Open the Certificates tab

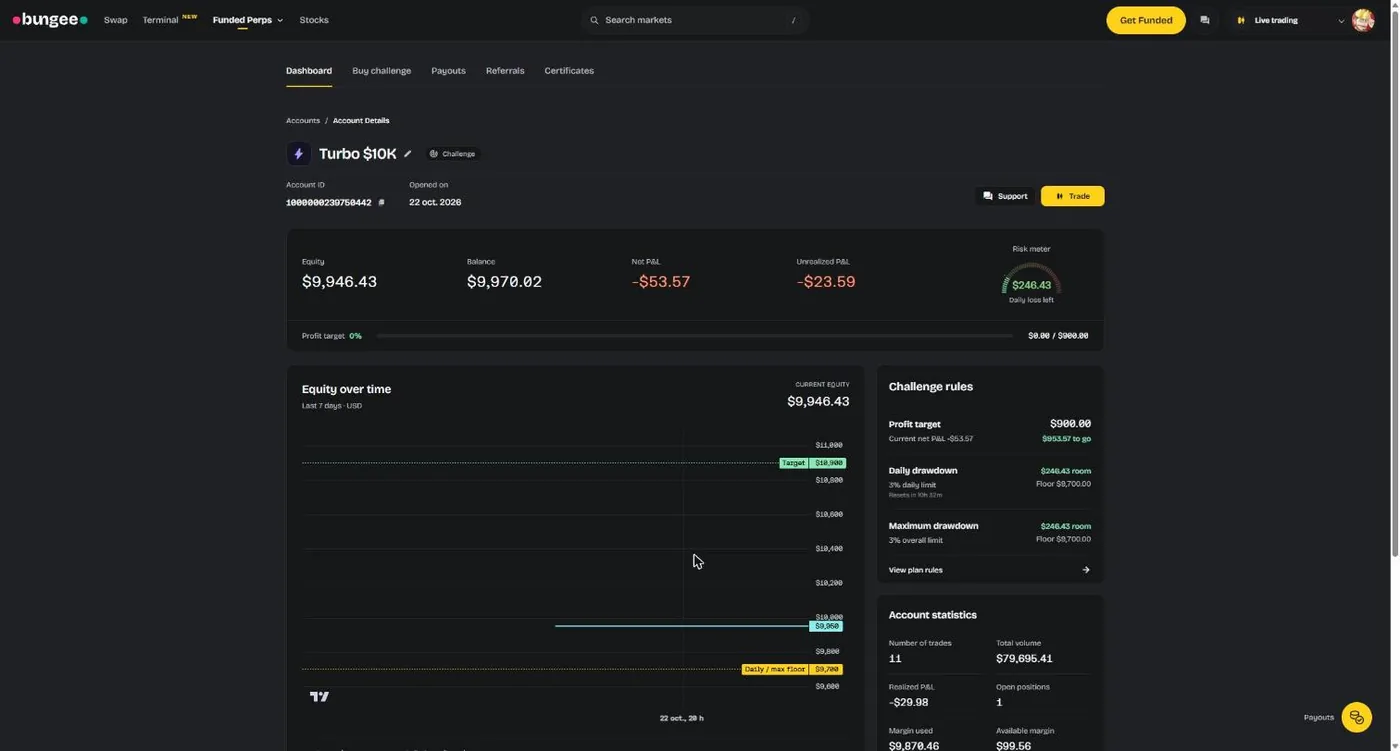(569, 71)
